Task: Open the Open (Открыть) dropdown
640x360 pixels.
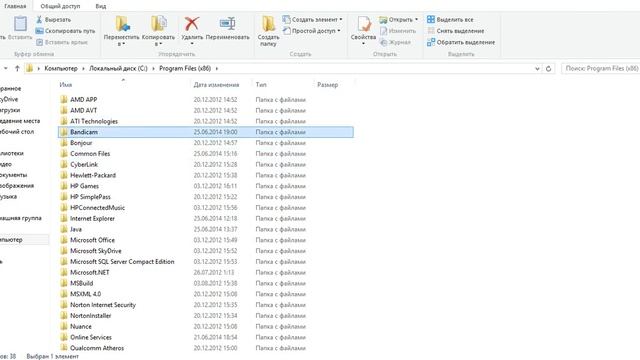Action: coord(399,20)
